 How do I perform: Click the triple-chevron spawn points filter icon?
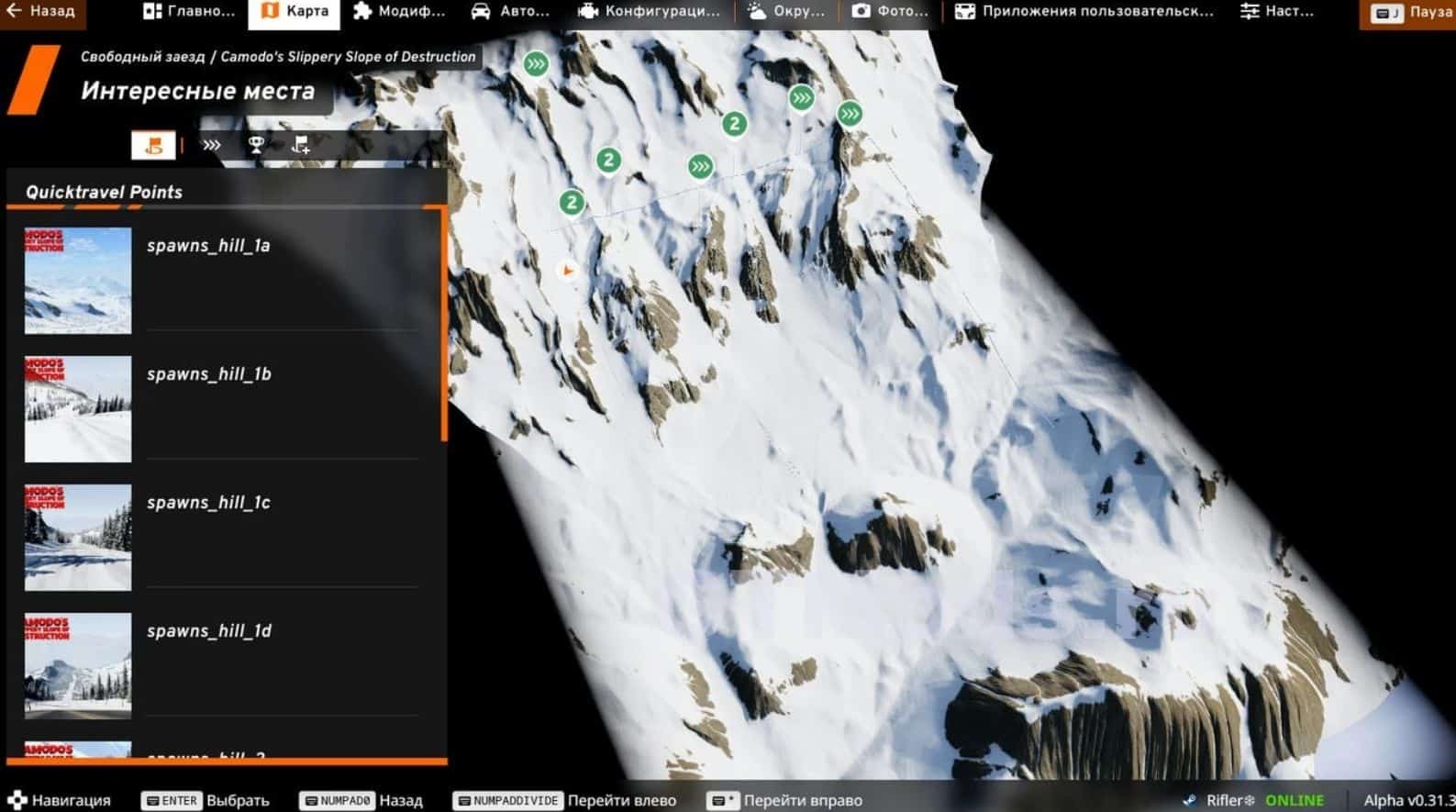(x=212, y=145)
